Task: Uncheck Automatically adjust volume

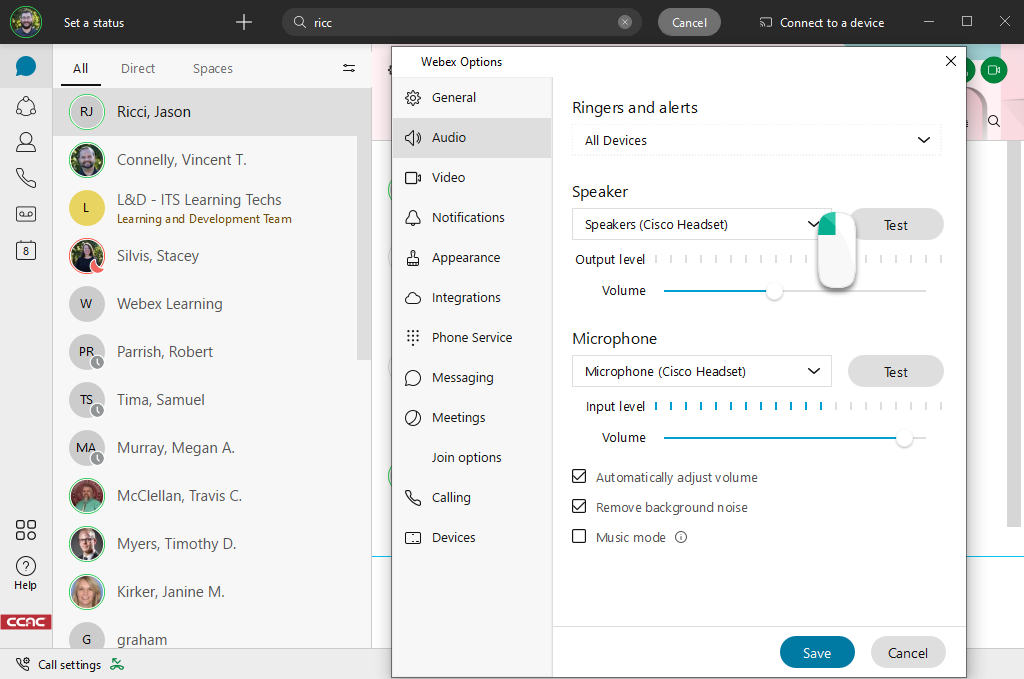Action: (x=578, y=477)
